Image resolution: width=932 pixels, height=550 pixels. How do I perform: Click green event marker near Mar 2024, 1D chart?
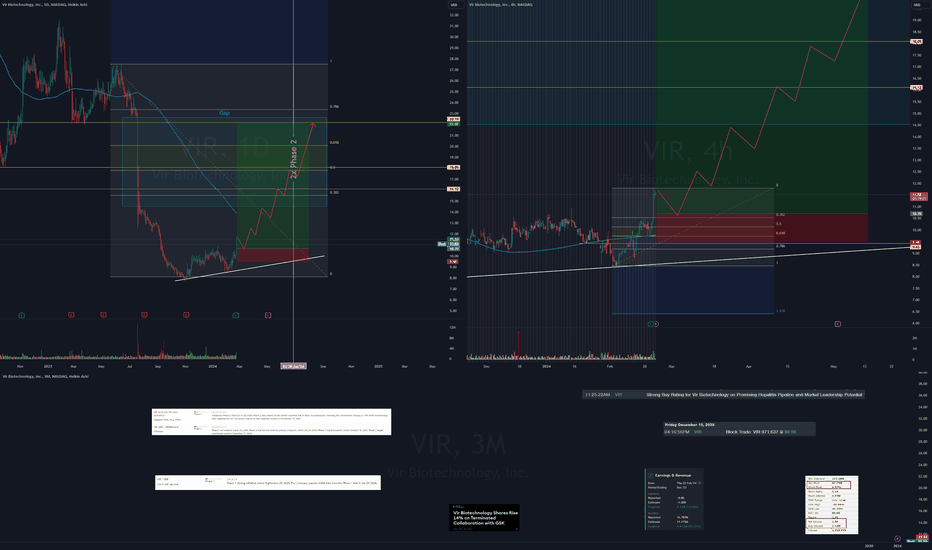[x=236, y=315]
